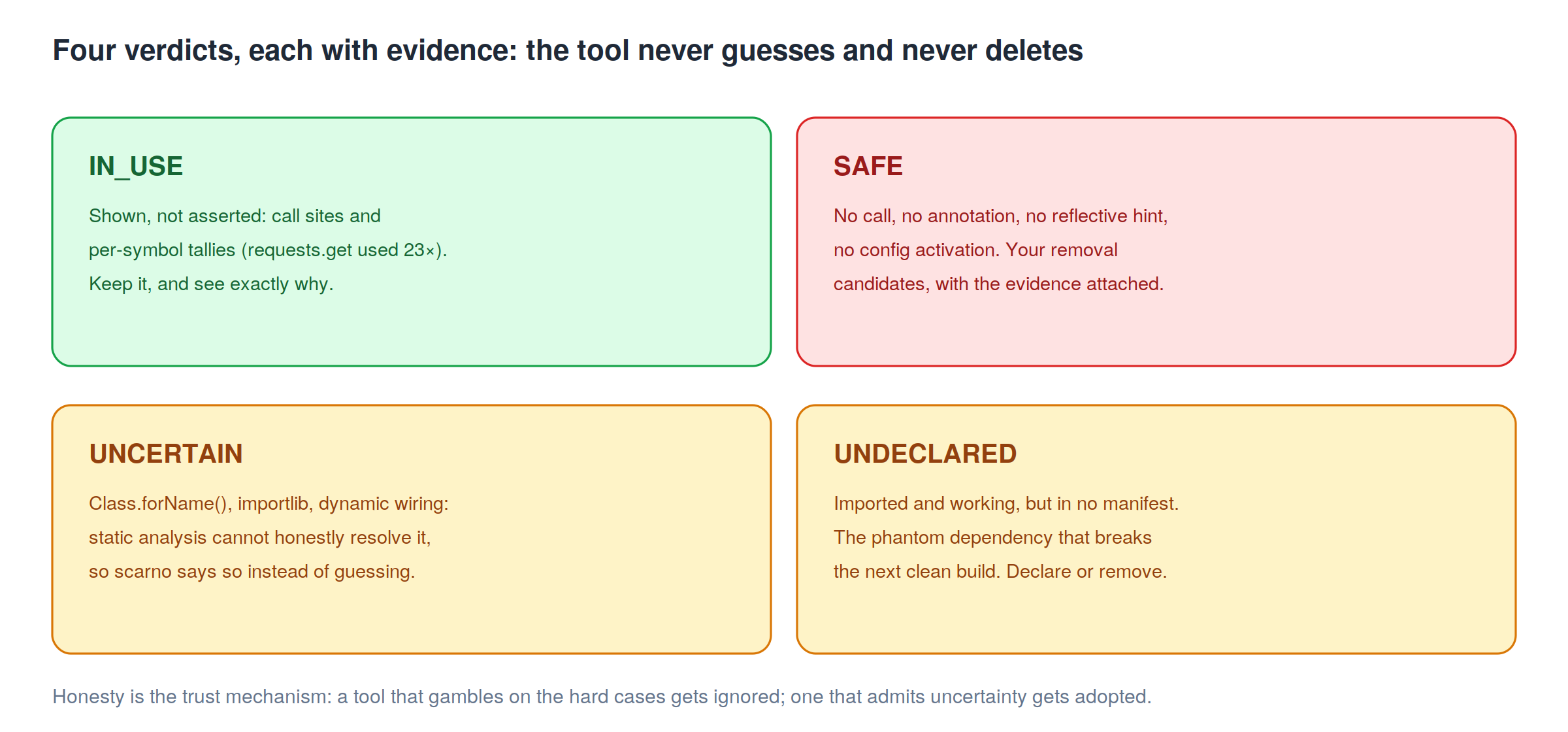Select the UNDECLARED verdict heading

tap(925, 454)
